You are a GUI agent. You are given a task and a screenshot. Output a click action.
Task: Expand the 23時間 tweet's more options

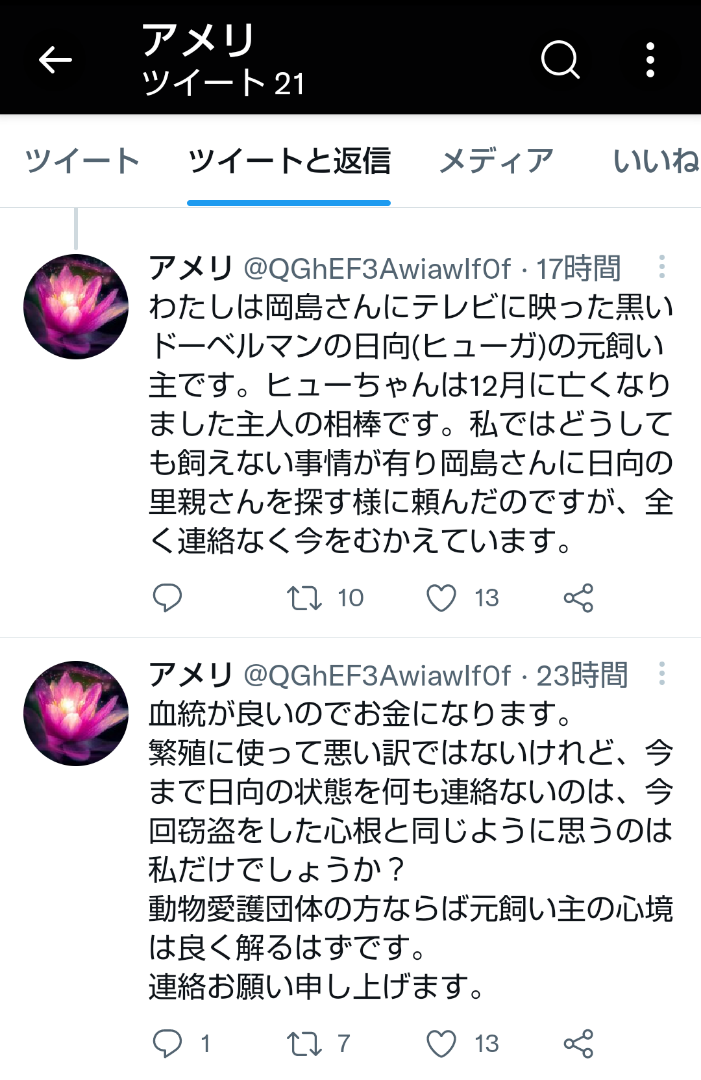coord(661,674)
